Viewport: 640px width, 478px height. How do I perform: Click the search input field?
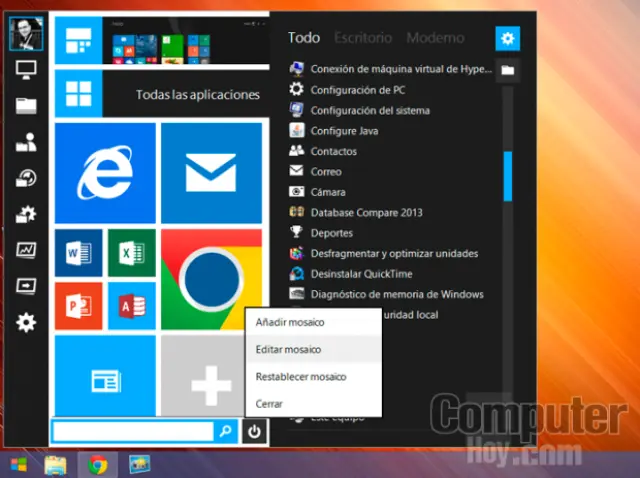(133, 431)
